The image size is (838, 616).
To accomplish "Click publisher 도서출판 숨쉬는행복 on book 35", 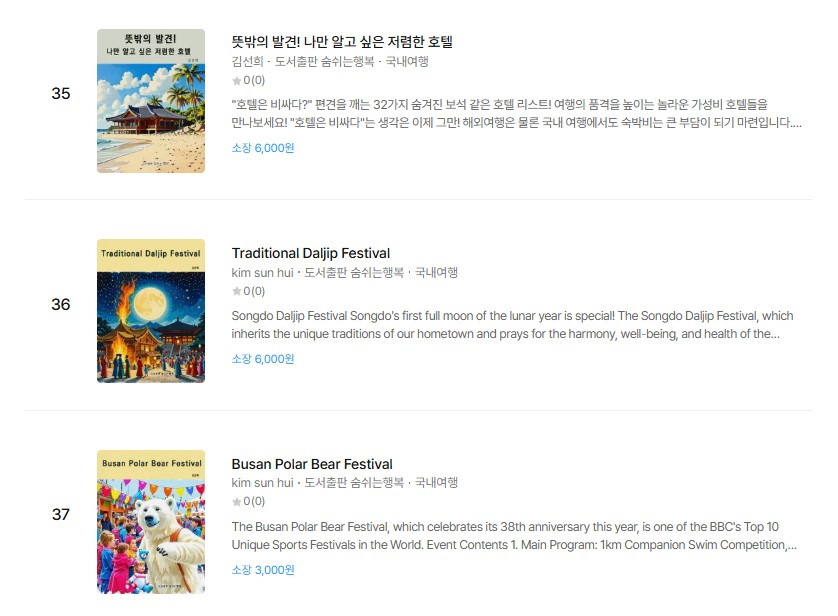I will [x=324, y=61].
